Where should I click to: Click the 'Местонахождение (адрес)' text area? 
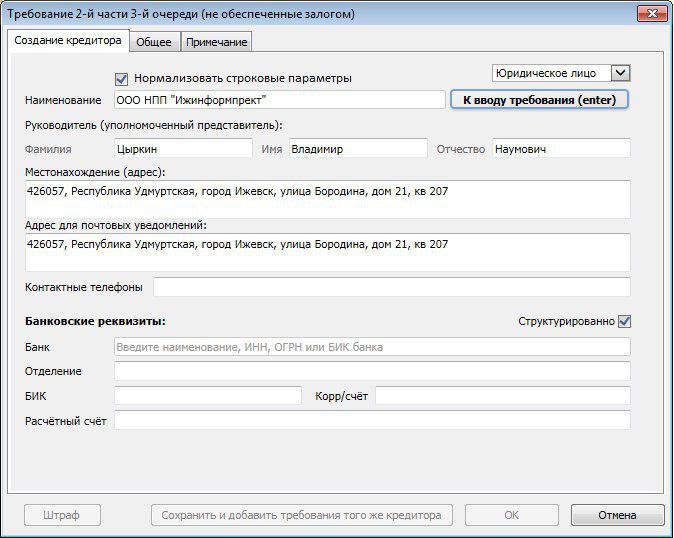(x=327, y=199)
